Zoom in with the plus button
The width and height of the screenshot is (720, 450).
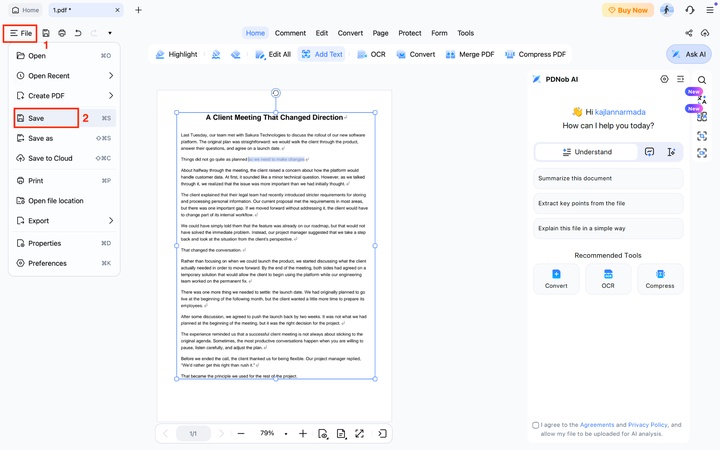pyautogui.click(x=303, y=433)
